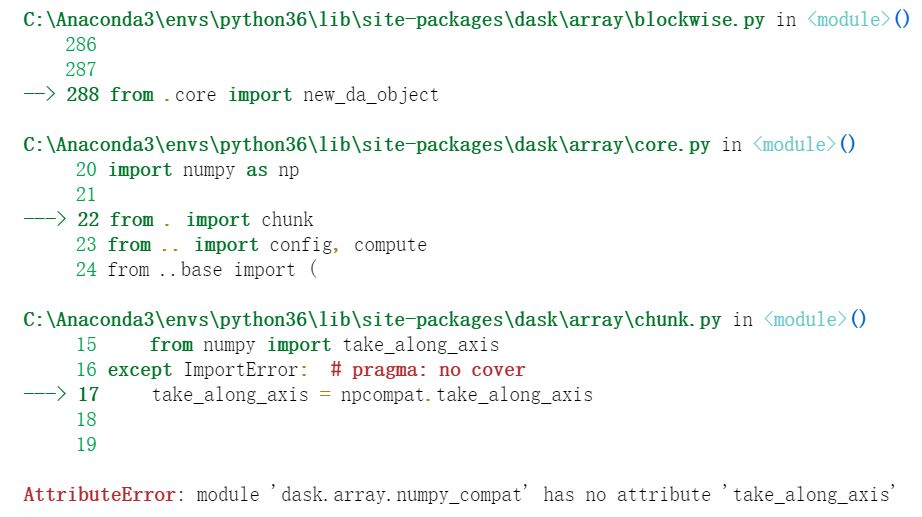Click the 'from ..base import (' line

coord(212,270)
